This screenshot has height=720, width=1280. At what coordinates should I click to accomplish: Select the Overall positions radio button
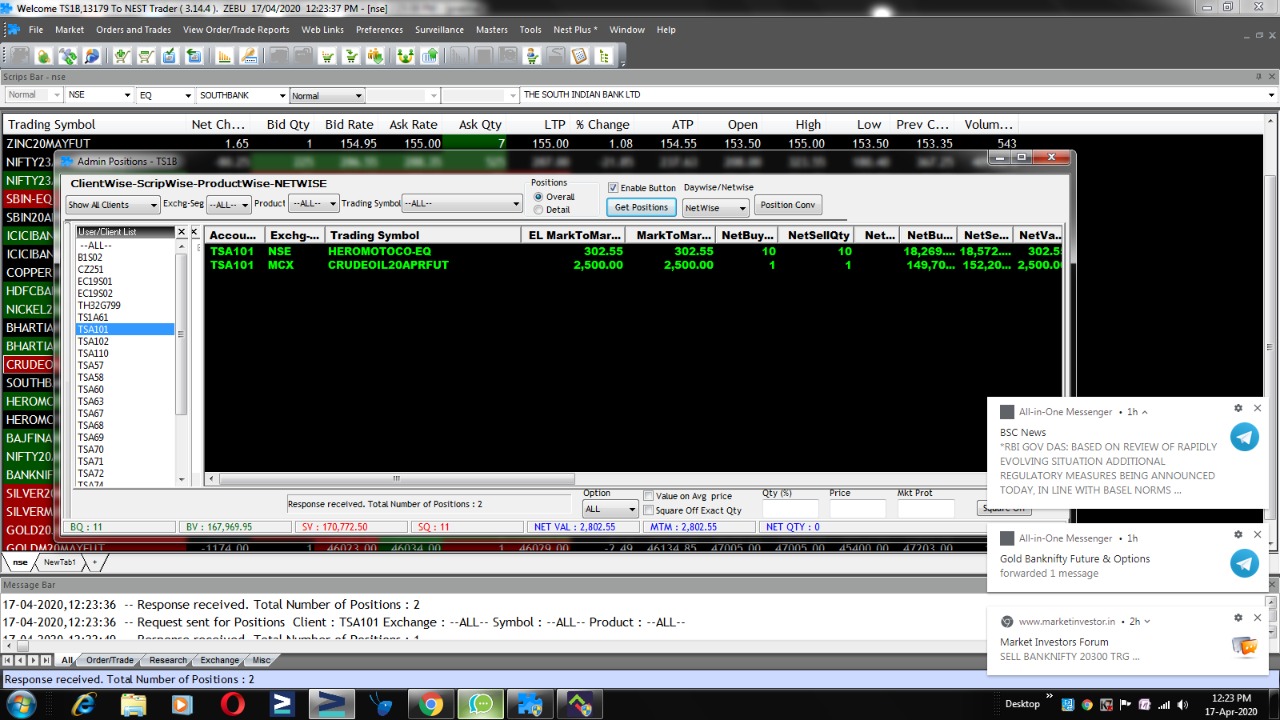point(539,197)
